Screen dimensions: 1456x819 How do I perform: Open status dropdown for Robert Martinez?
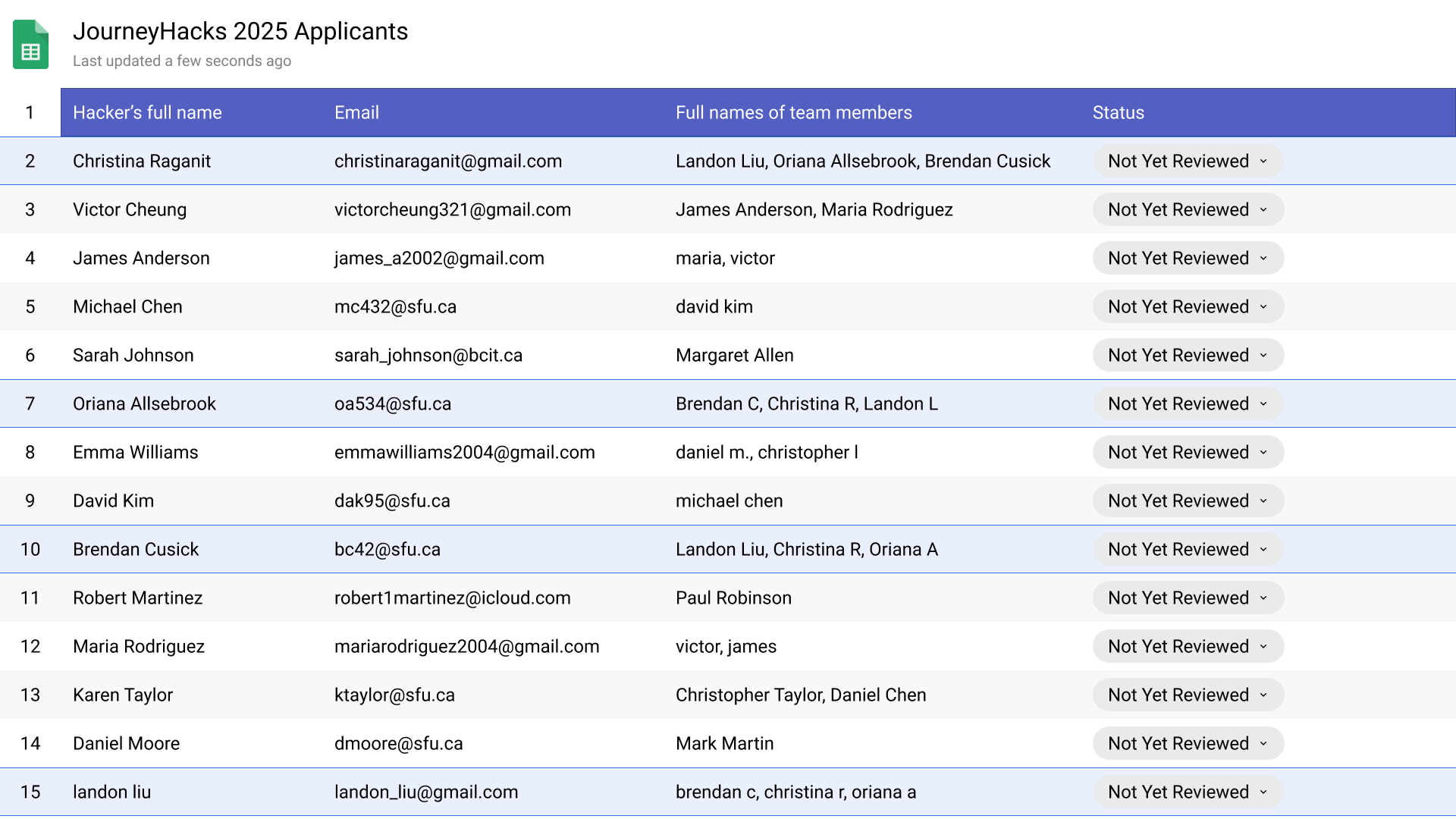(1188, 598)
